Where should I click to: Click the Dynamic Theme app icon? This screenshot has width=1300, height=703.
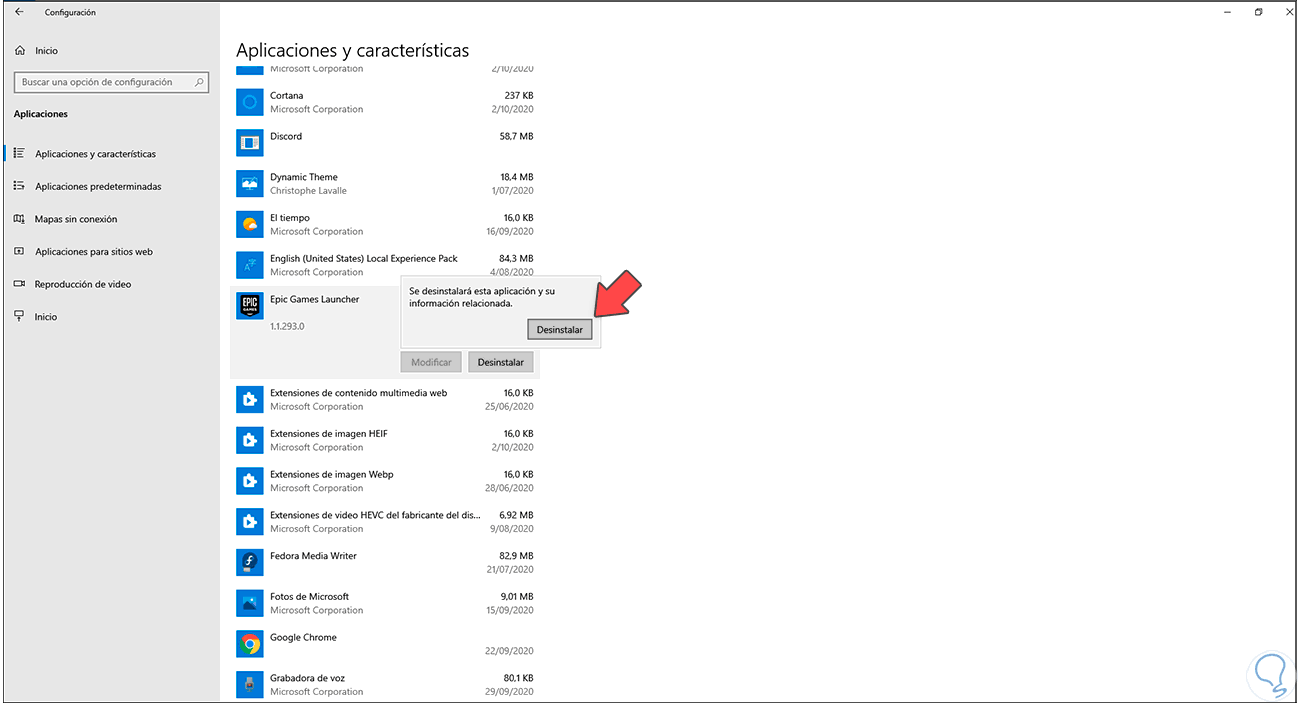(250, 184)
